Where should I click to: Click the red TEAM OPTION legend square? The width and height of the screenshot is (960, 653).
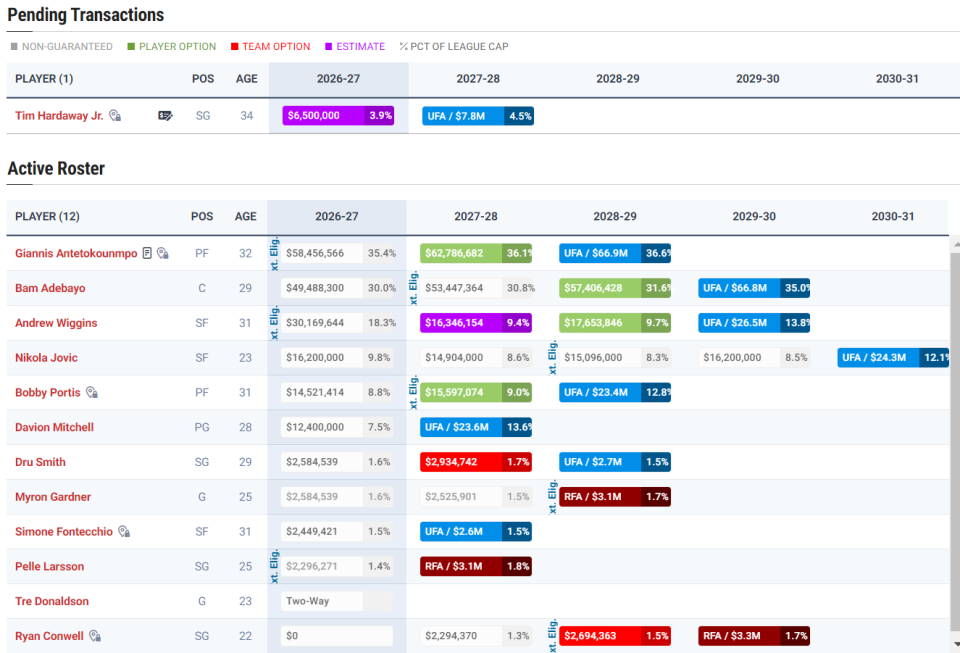click(x=234, y=47)
